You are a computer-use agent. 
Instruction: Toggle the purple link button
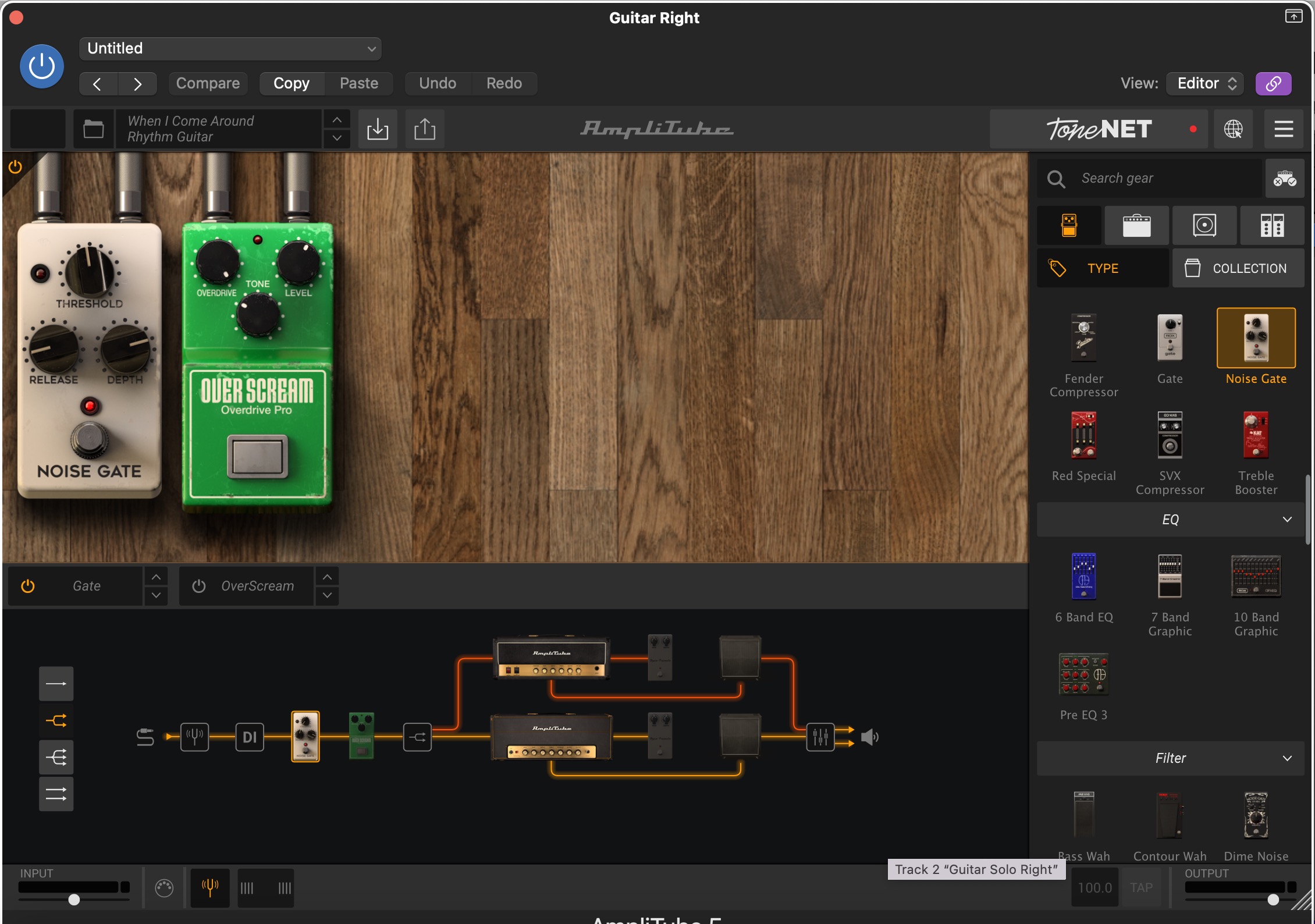tap(1273, 84)
